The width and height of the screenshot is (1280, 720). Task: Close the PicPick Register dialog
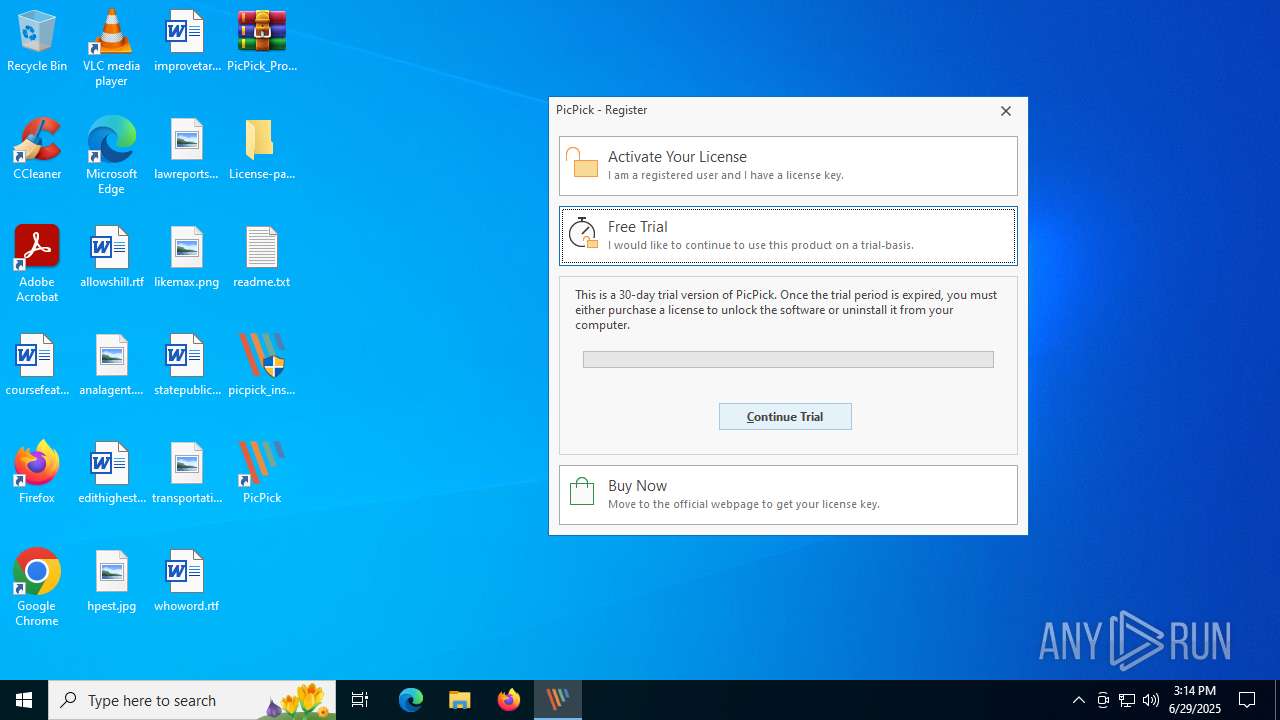tap(1006, 111)
